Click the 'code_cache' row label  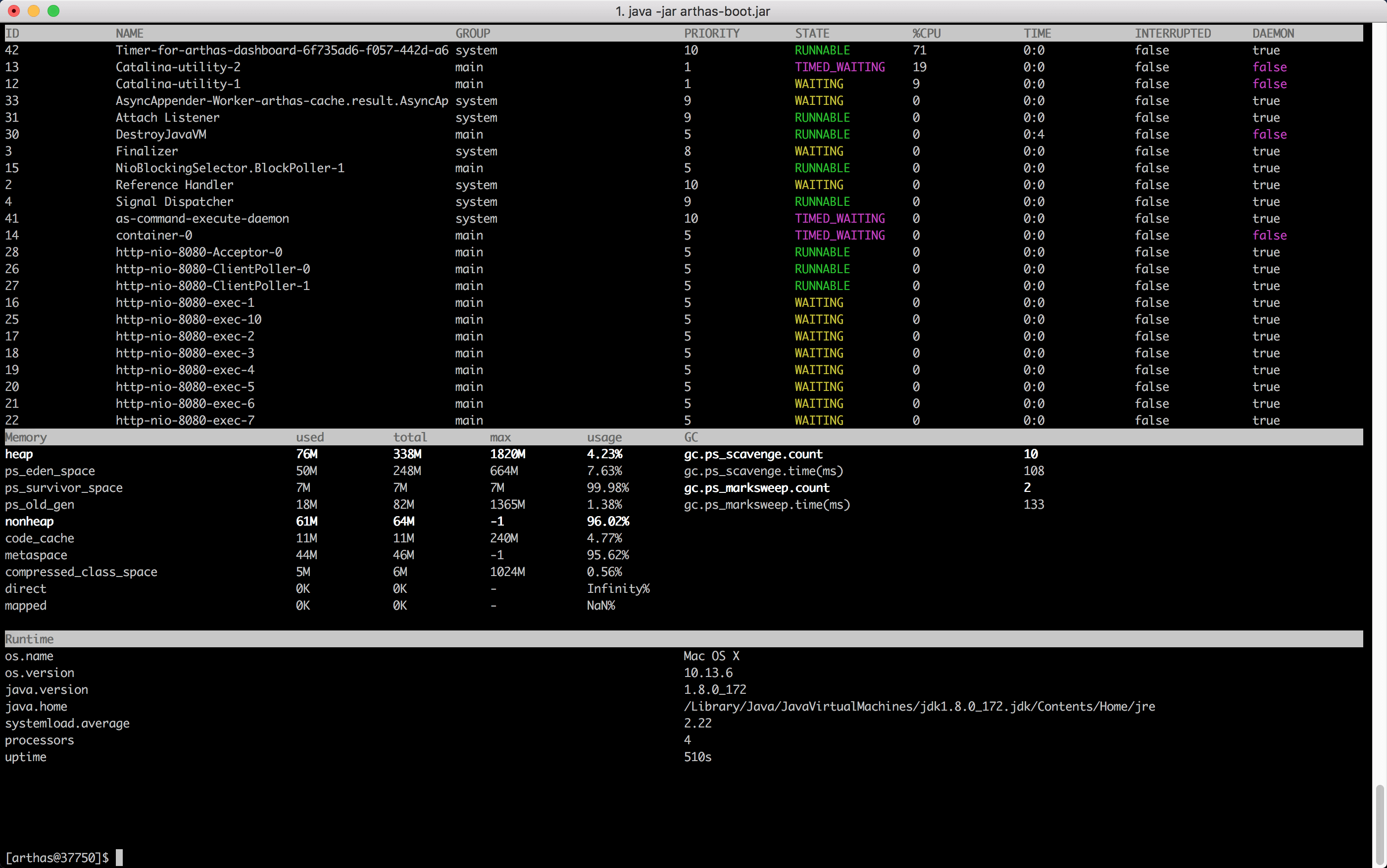tap(40, 538)
